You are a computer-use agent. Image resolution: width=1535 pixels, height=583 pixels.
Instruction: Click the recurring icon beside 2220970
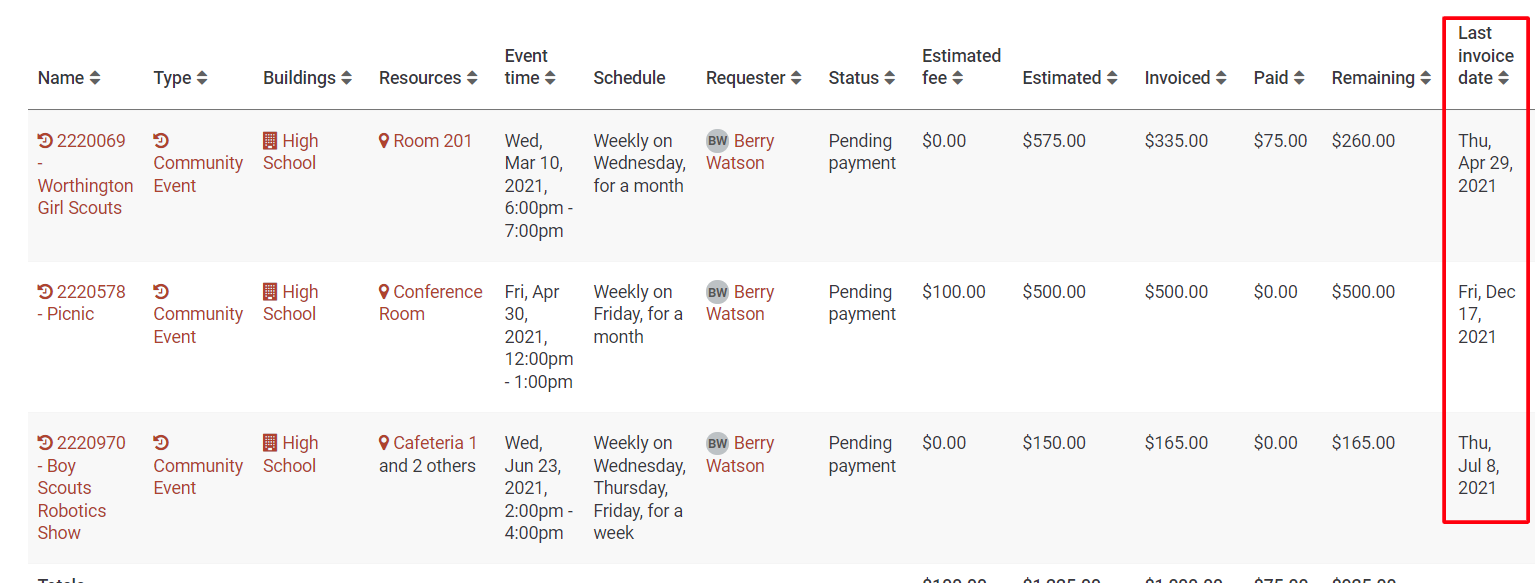[x=45, y=443]
